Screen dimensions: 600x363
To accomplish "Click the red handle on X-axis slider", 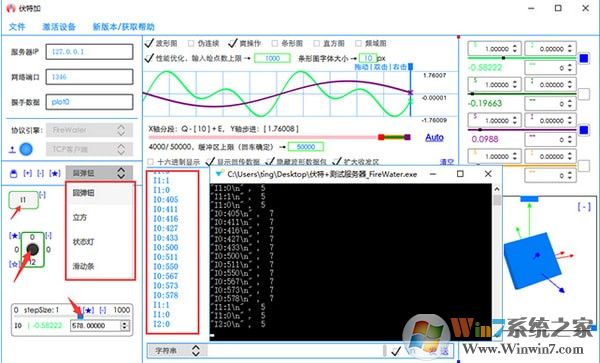I will tap(381, 137).
